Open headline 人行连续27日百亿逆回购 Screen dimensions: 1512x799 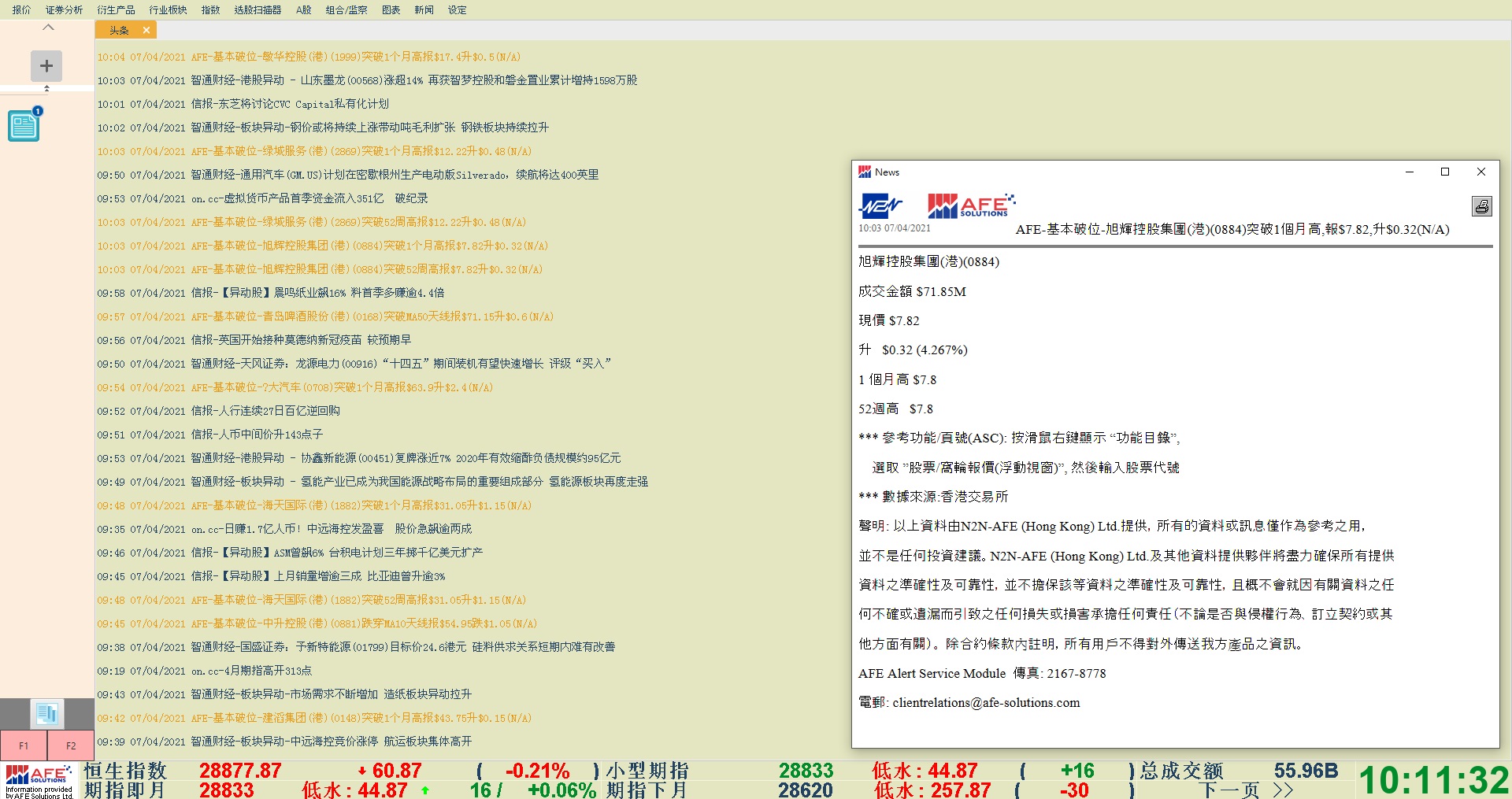coord(218,411)
